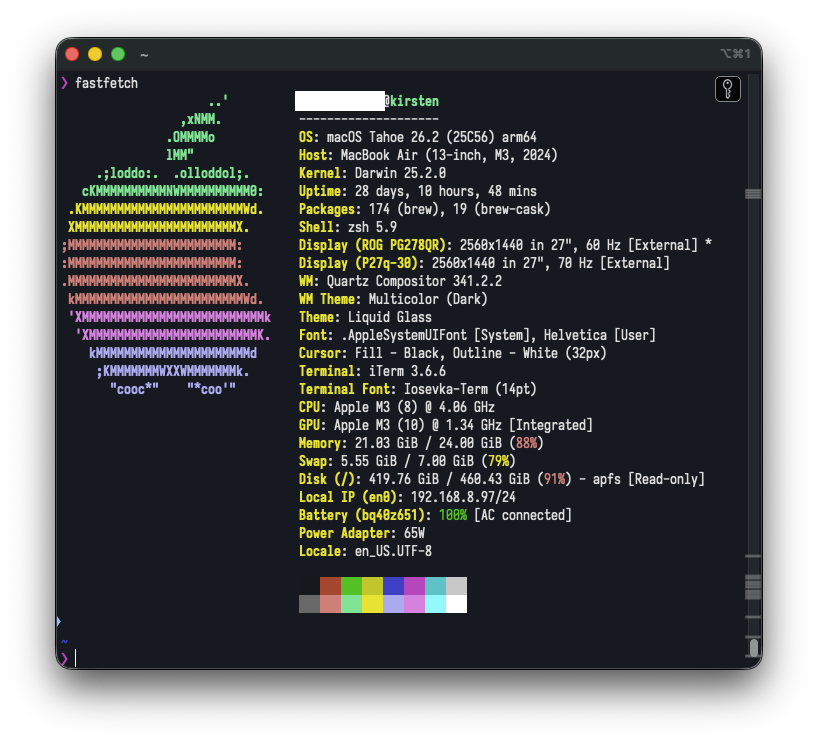Click the 'Terminal Font: Iosevka-Term' line

click(417, 389)
